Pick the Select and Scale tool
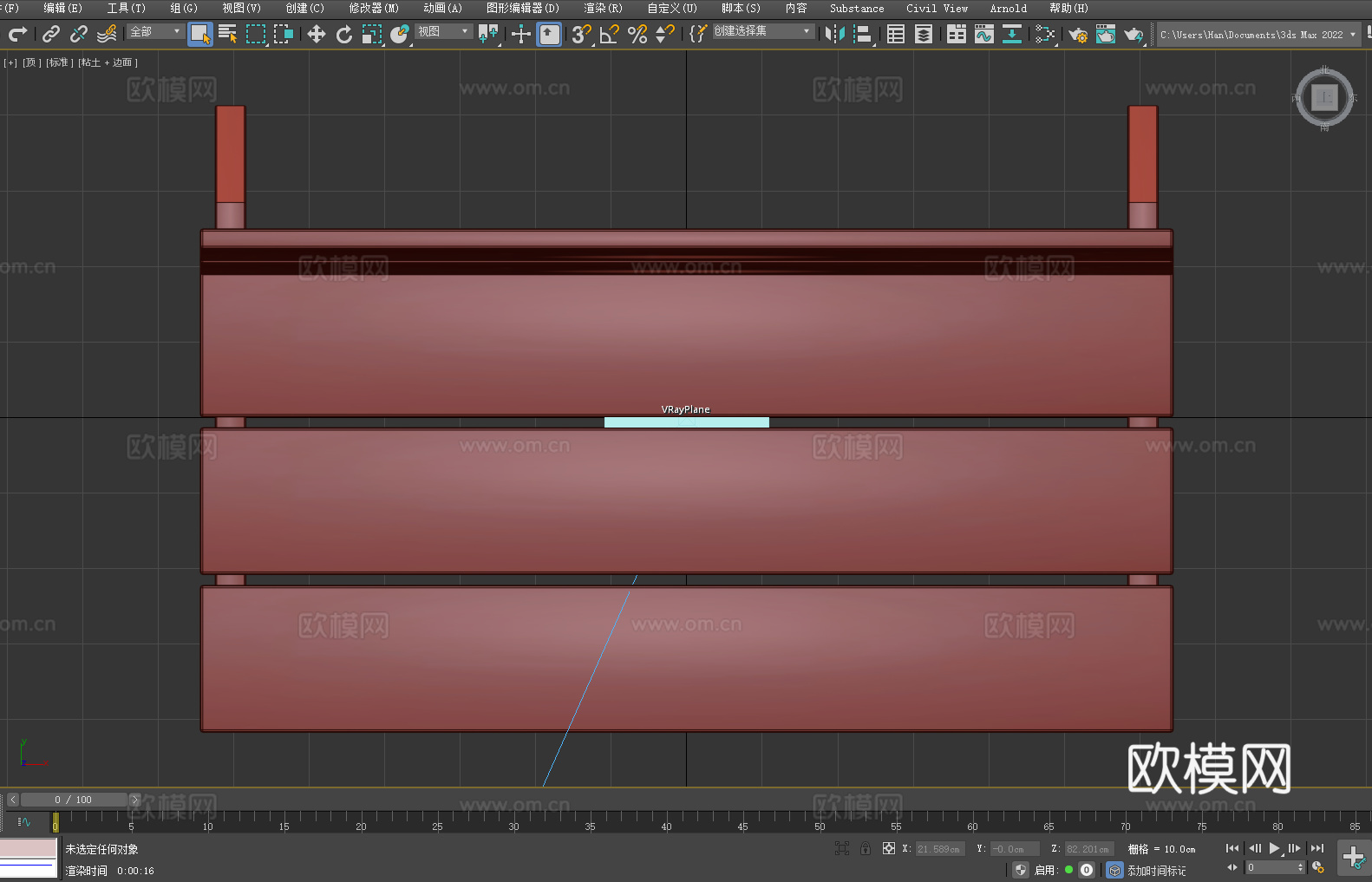 [372, 34]
